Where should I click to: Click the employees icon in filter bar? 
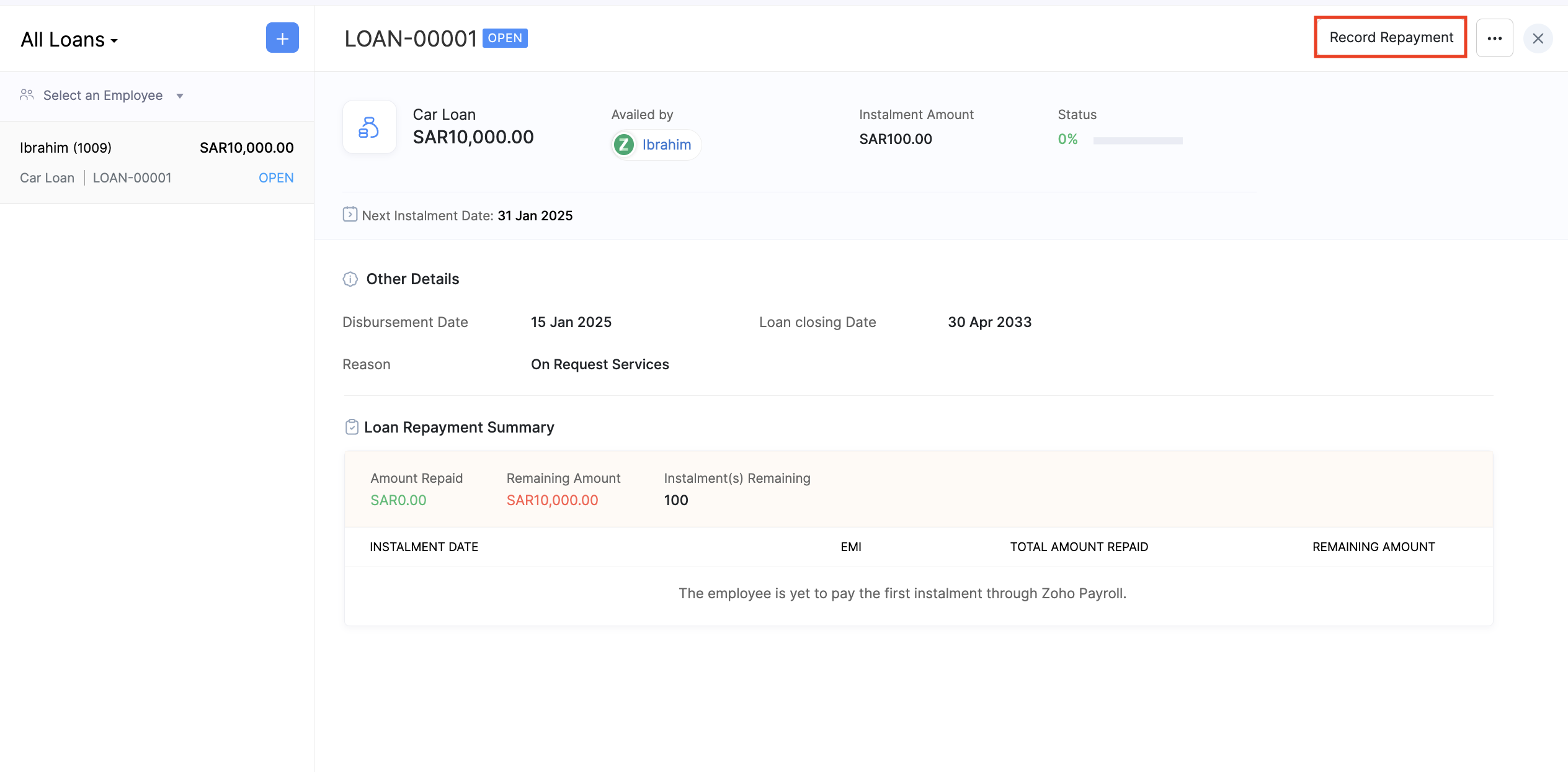[x=27, y=95]
